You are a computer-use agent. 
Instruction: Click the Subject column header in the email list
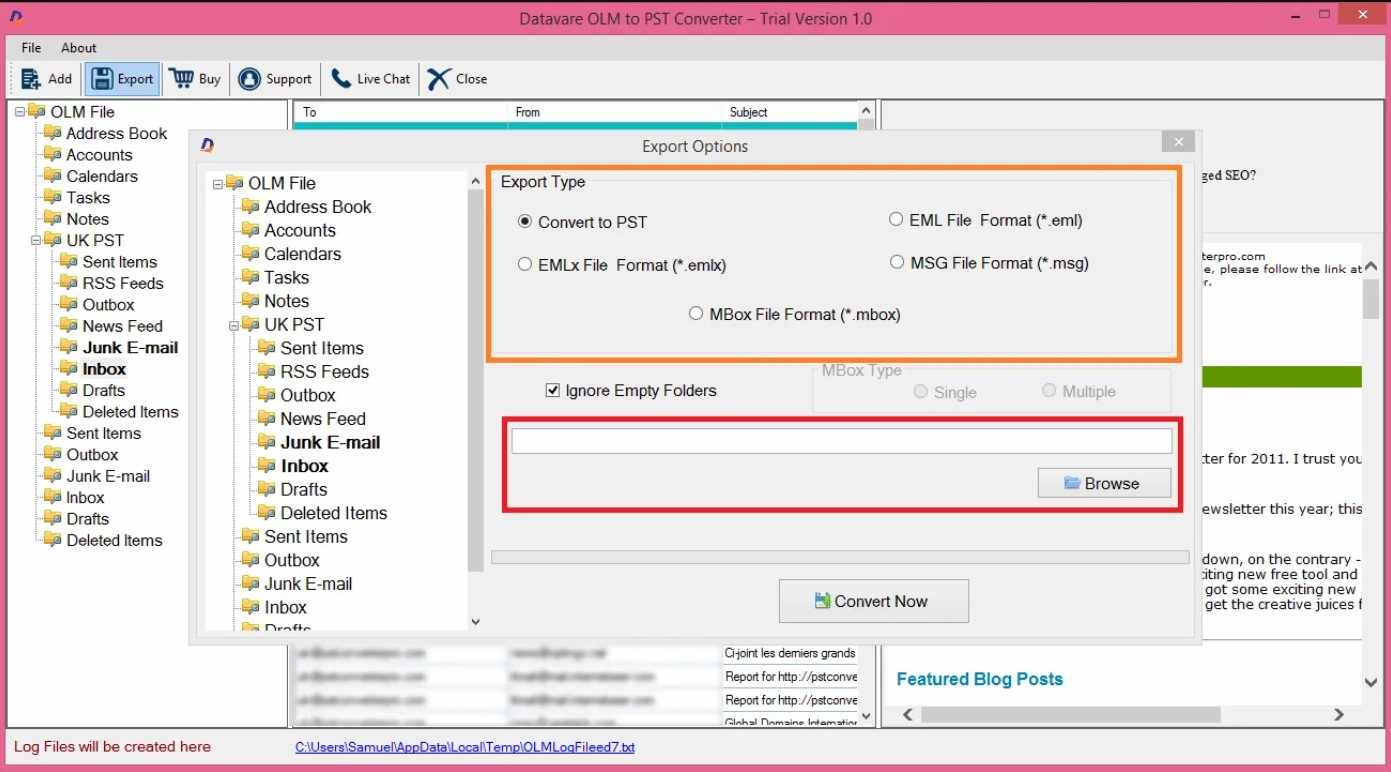coord(789,112)
